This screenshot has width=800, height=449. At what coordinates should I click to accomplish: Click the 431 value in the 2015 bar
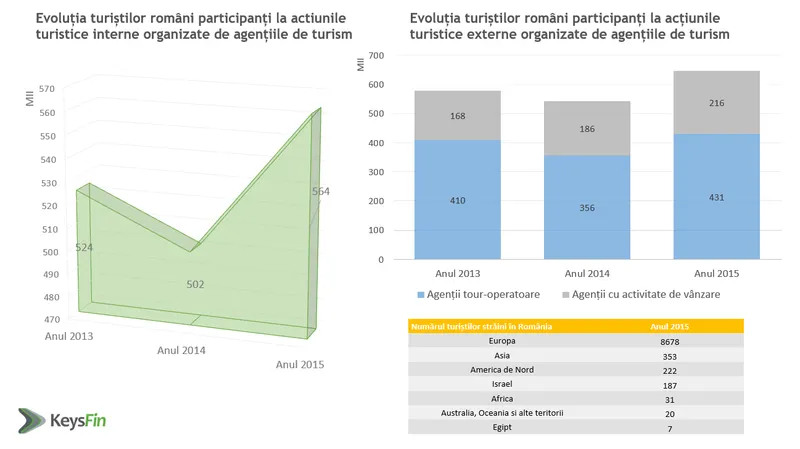(716, 197)
